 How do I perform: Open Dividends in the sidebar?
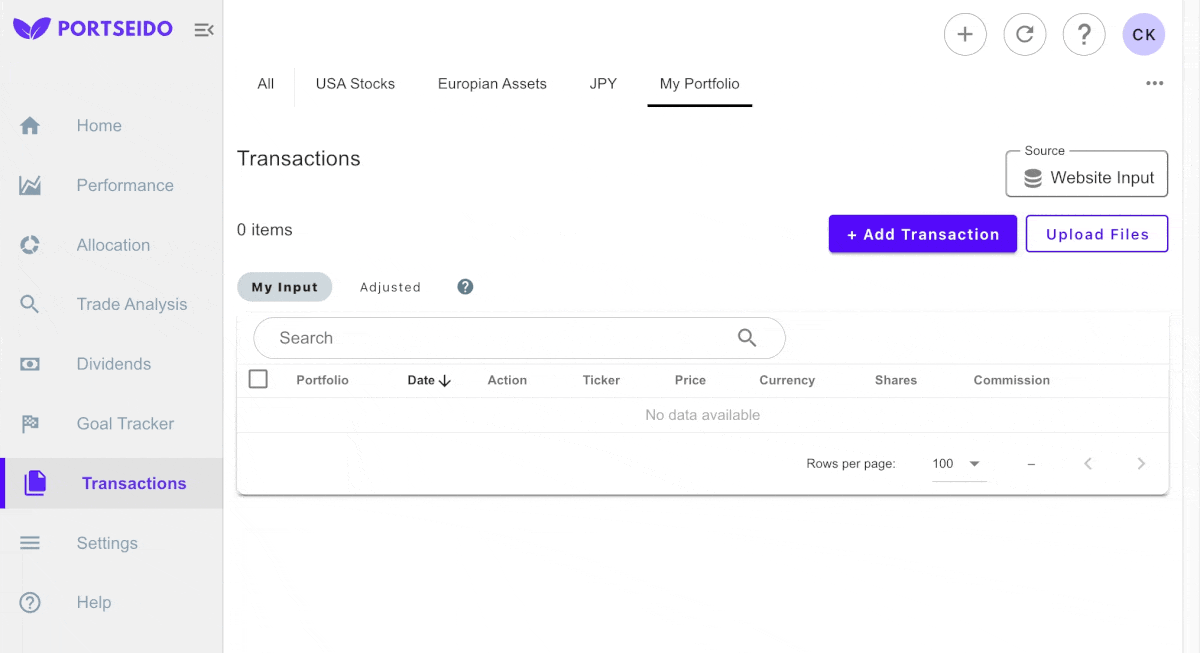113,364
